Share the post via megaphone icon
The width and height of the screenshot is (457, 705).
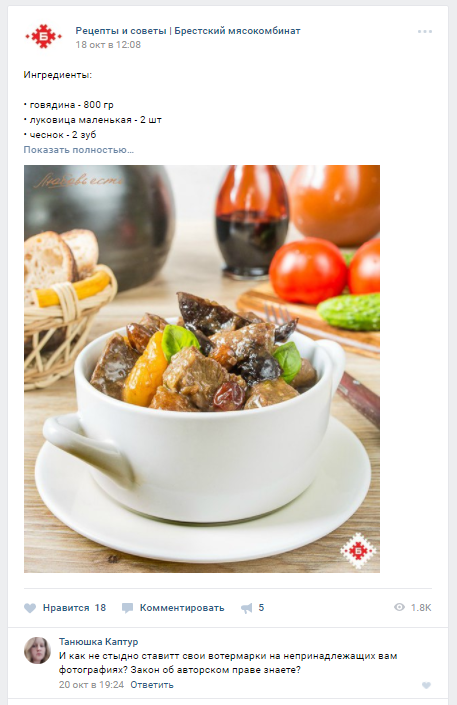[246, 608]
